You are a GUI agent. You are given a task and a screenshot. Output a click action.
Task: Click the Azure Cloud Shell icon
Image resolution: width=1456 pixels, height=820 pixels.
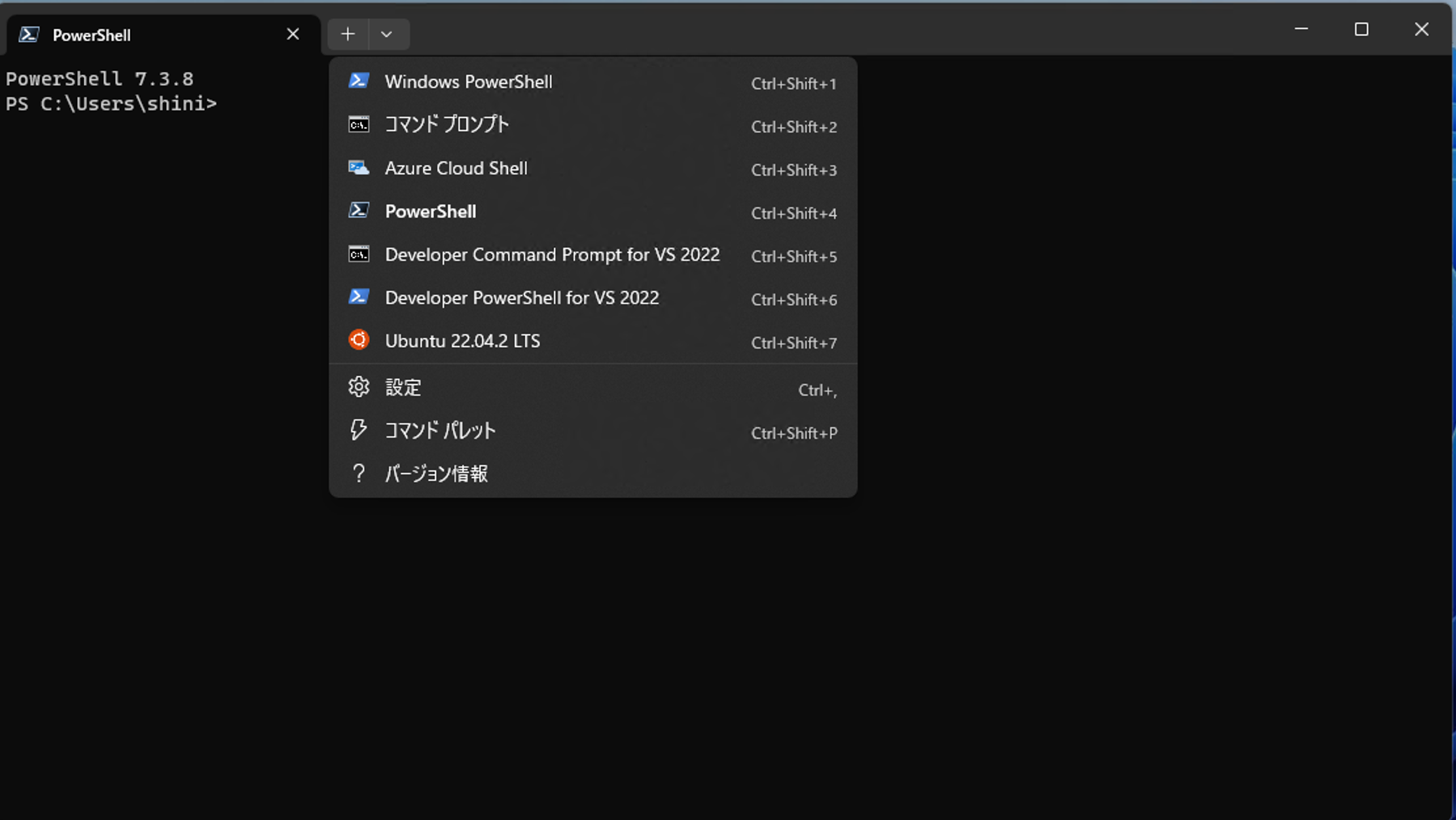[359, 168]
